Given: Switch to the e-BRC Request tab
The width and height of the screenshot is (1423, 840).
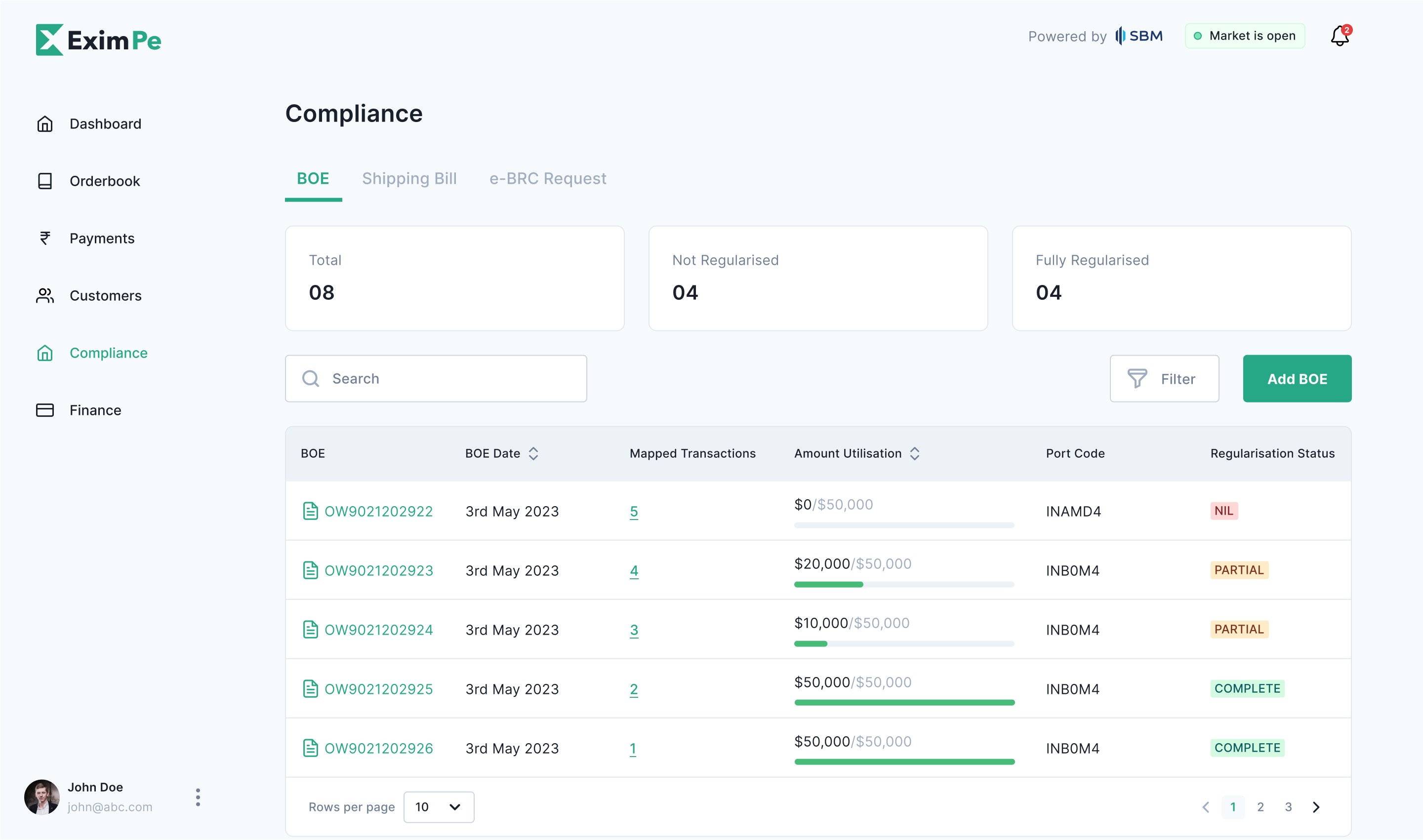Looking at the screenshot, I should point(547,179).
